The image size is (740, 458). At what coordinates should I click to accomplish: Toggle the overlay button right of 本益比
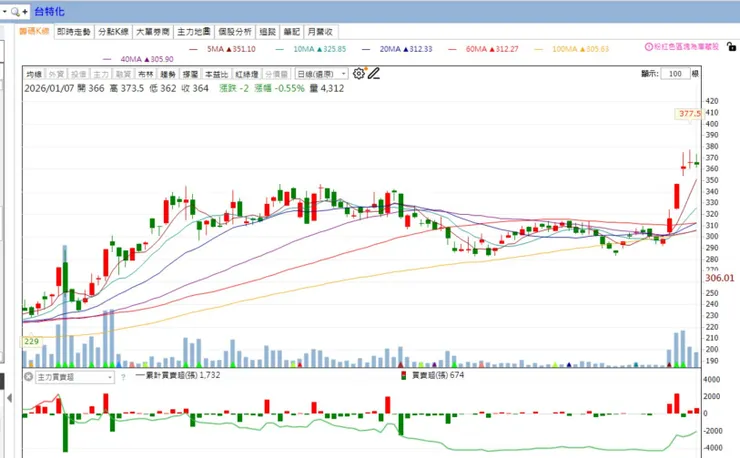(246, 74)
